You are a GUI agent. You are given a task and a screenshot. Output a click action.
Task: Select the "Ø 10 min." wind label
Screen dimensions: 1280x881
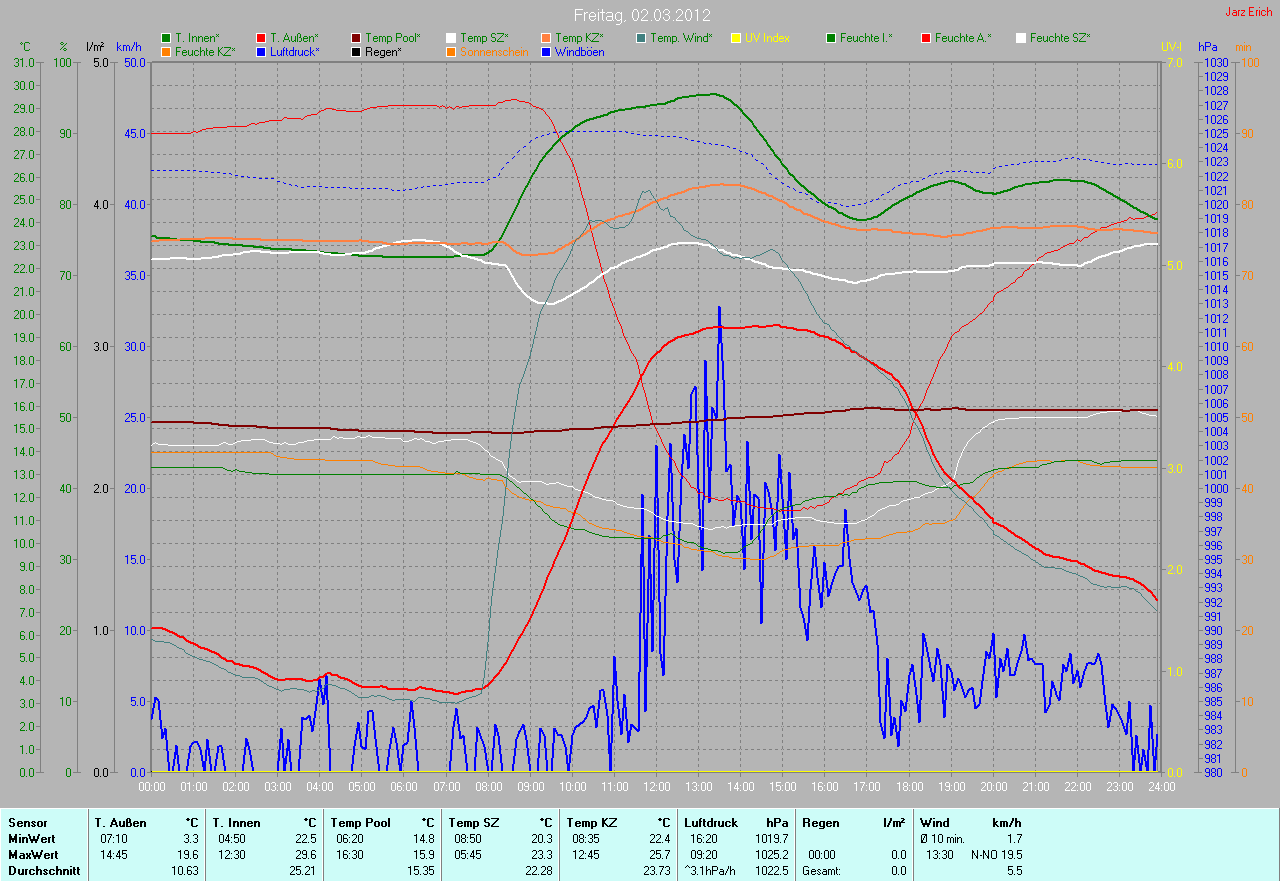942,839
